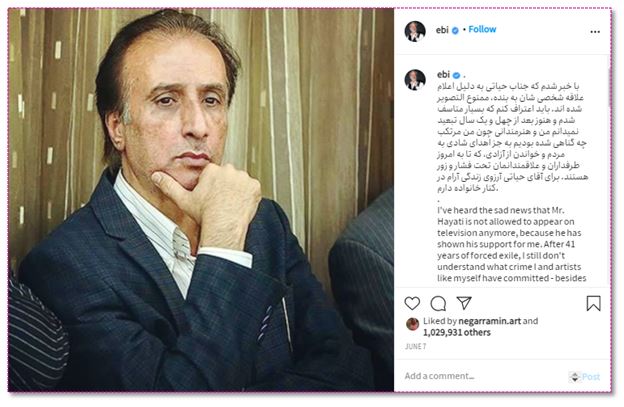Screen dimensions: 624x407
Task: Click the liker's small avatar thumbnail
Action: tap(412, 324)
